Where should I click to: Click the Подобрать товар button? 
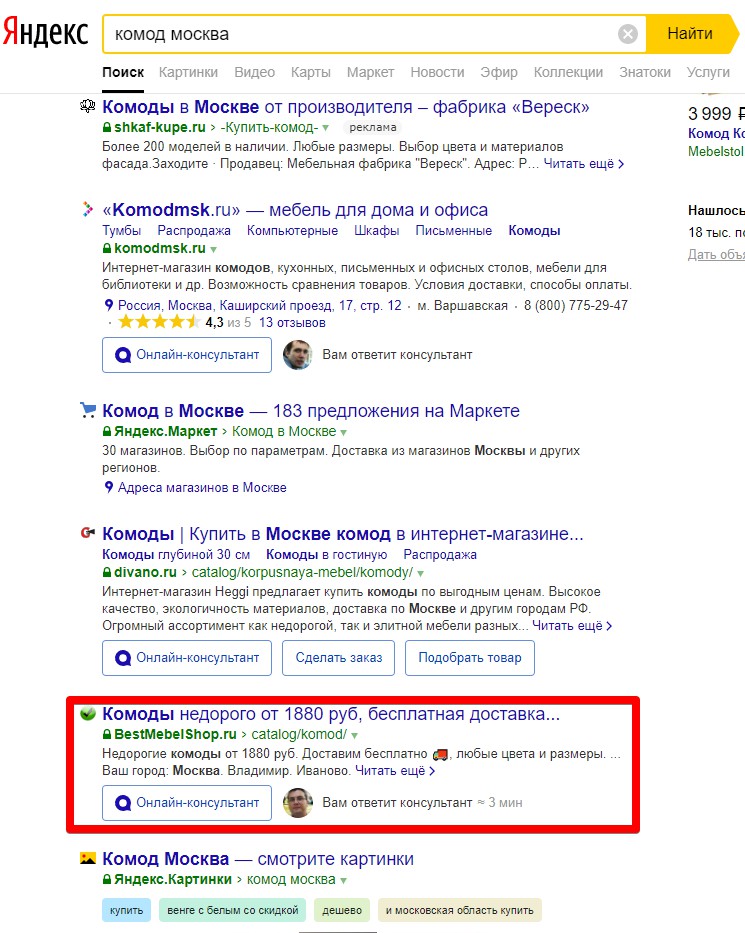[x=469, y=658]
